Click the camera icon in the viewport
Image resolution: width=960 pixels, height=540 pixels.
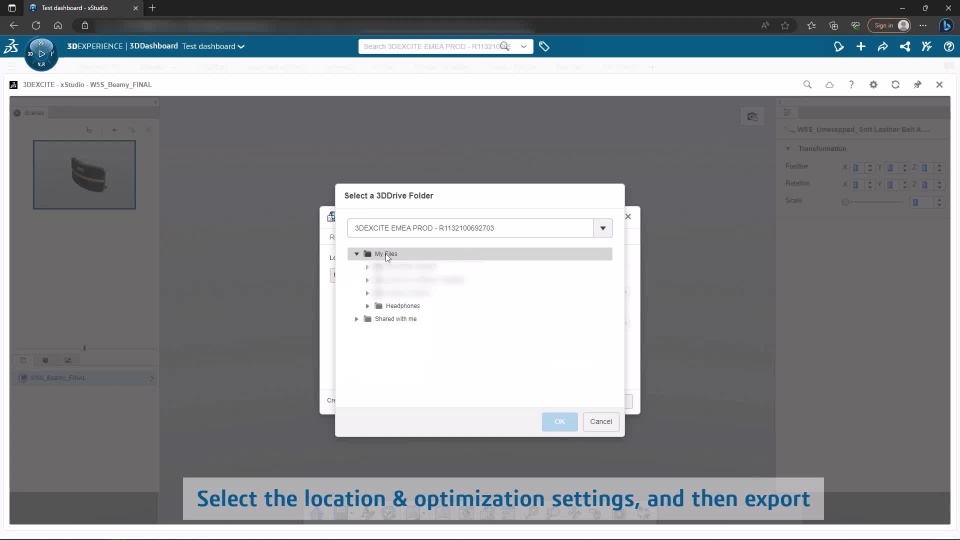752,116
